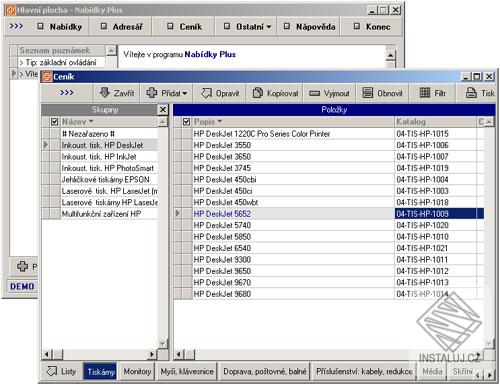Screen dimensions: 500x385
Task: Click the square marker of Ceník button
Action: 170,26
